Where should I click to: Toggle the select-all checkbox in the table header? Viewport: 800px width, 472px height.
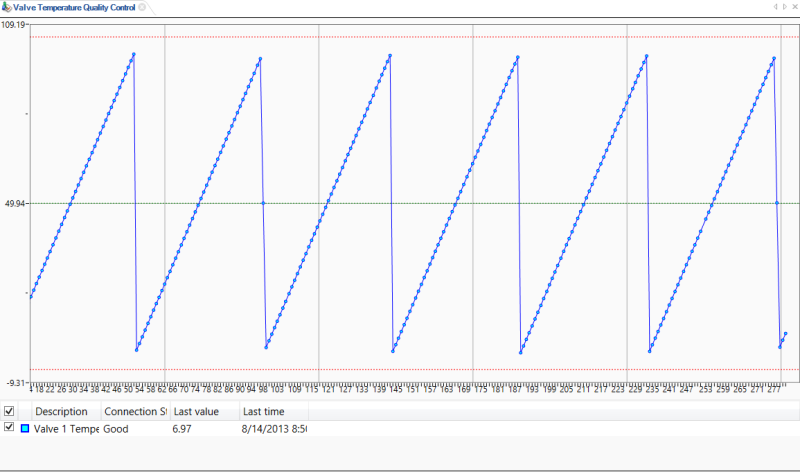tap(9, 411)
